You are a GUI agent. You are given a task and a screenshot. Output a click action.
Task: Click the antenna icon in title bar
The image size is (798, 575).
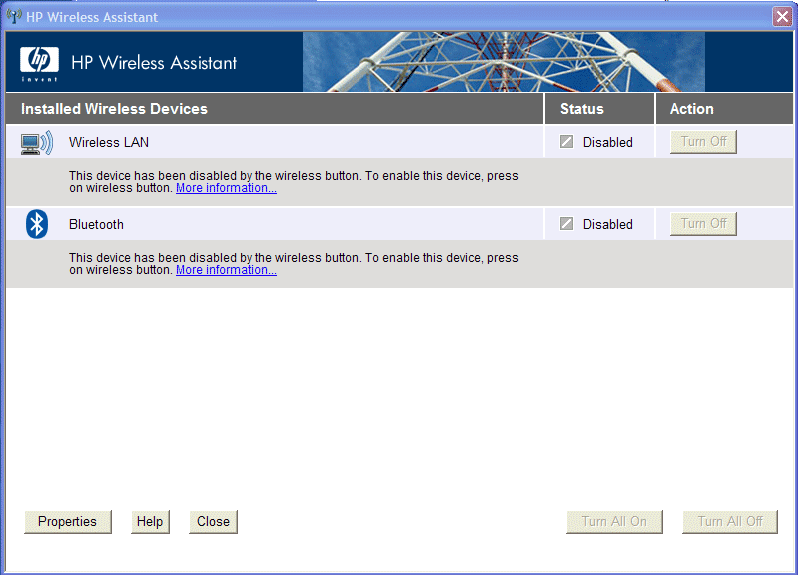point(14,16)
